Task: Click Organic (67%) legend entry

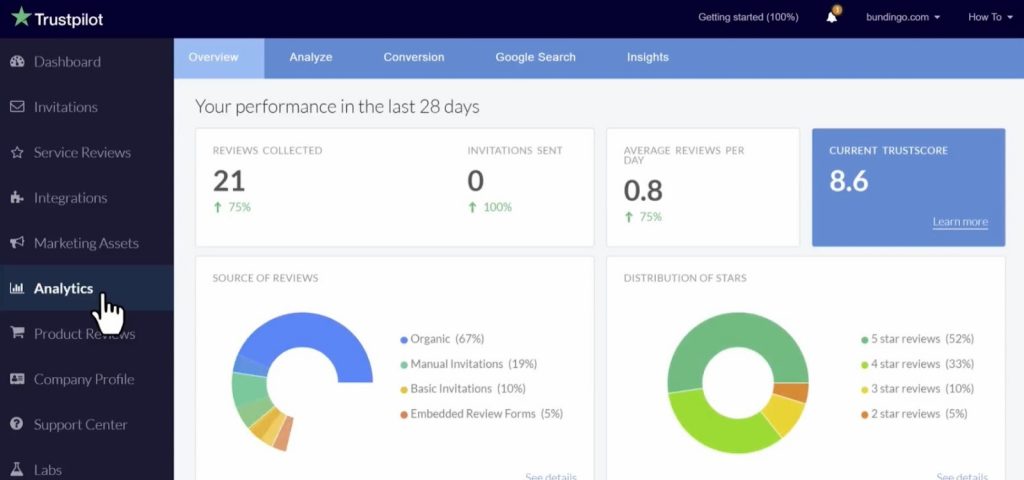Action: (442, 339)
